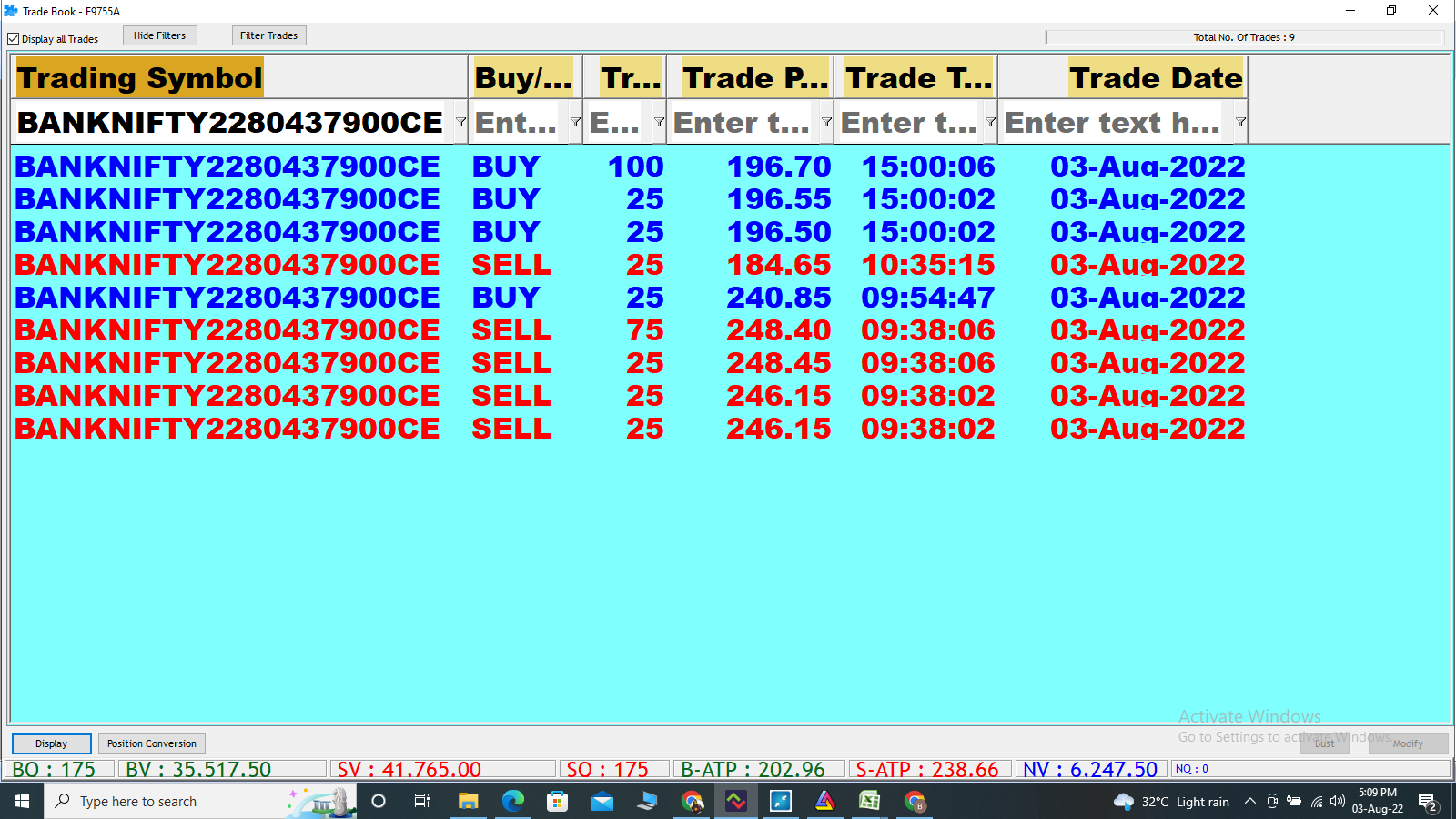Click the Trading Symbol filter input field
This screenshot has height=819, width=1456.
[233, 122]
